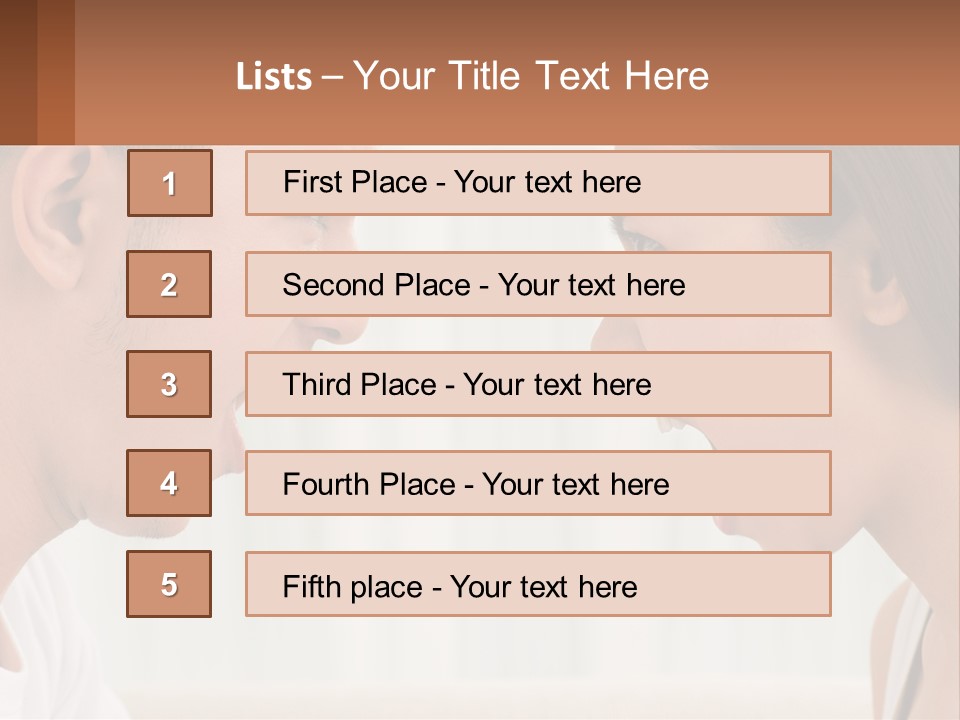Click the bold word Lists in the title
960x720 pixels.
274,77
